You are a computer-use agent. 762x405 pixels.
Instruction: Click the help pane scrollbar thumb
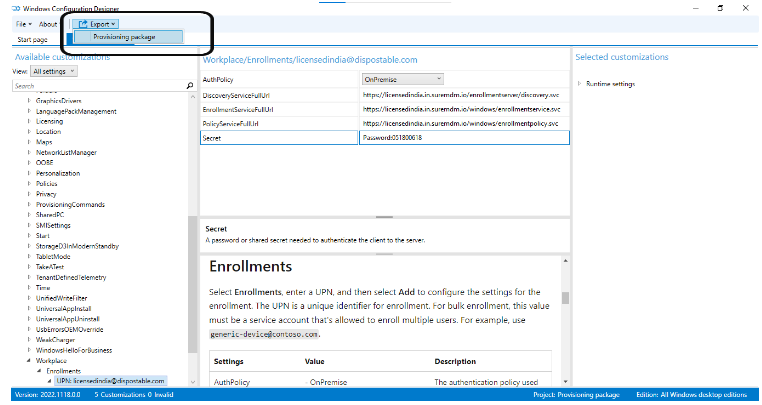coord(565,298)
